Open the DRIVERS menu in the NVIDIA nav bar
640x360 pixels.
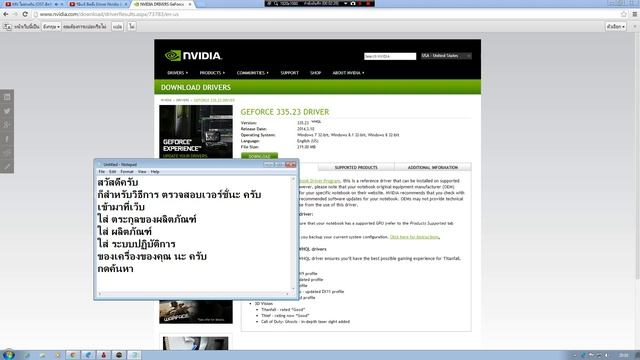[178, 73]
